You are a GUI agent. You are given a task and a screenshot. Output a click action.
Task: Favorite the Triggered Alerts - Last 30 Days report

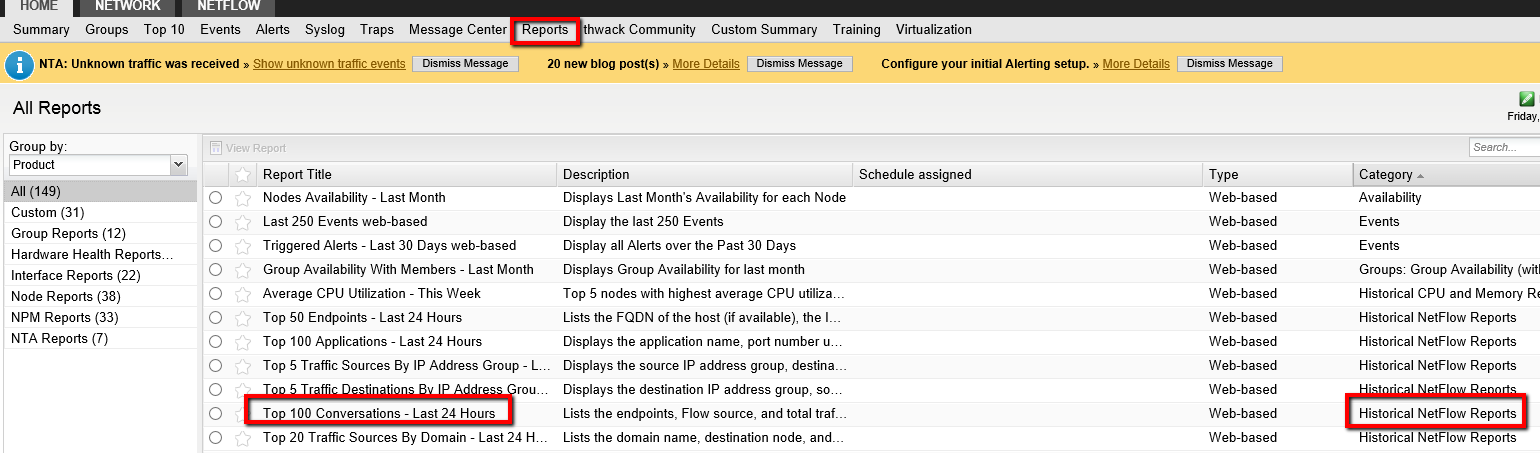(242, 246)
